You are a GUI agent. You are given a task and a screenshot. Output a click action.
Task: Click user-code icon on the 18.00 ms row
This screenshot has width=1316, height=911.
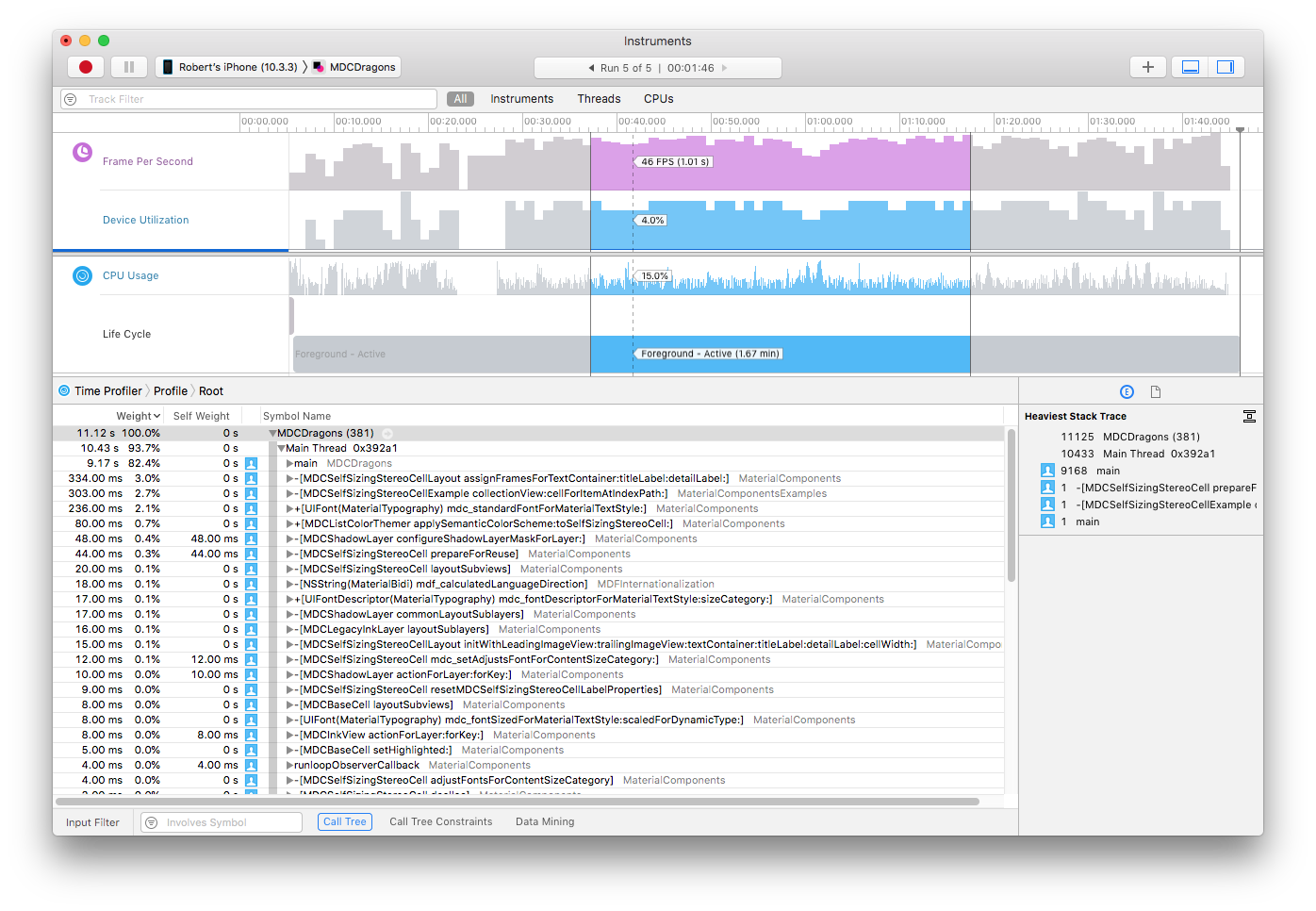(x=251, y=585)
